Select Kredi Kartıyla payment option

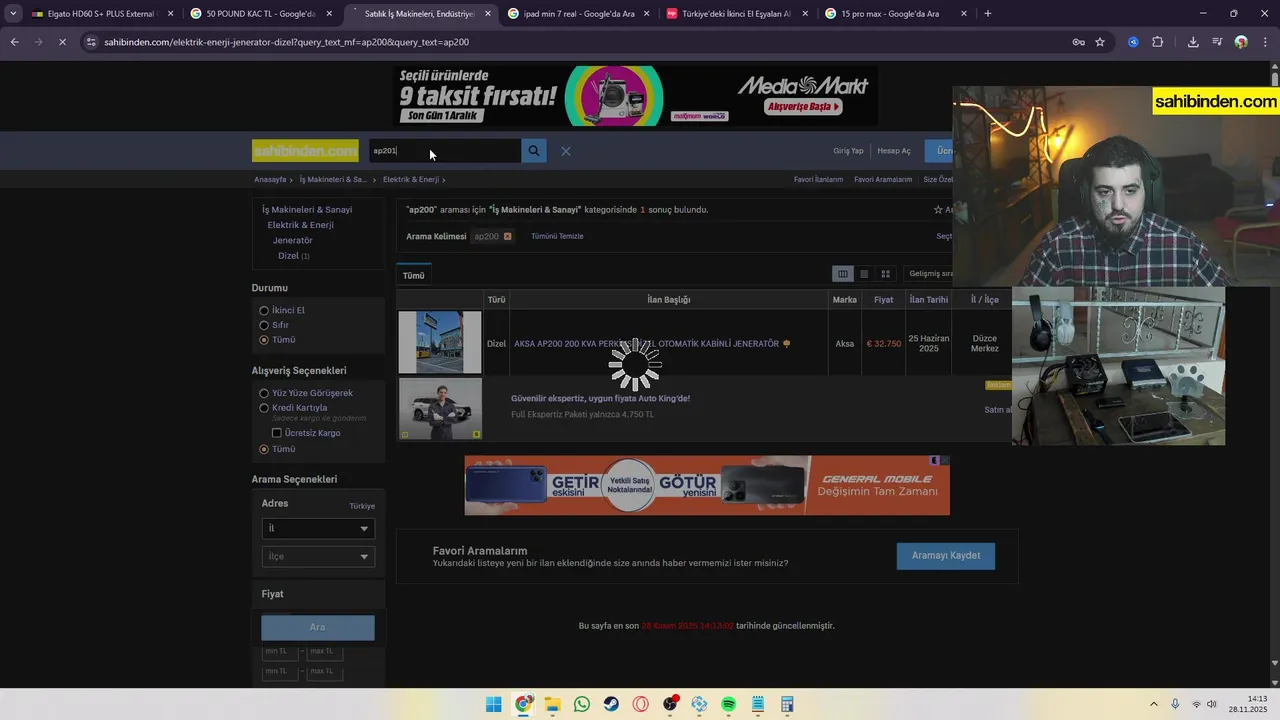point(264,408)
